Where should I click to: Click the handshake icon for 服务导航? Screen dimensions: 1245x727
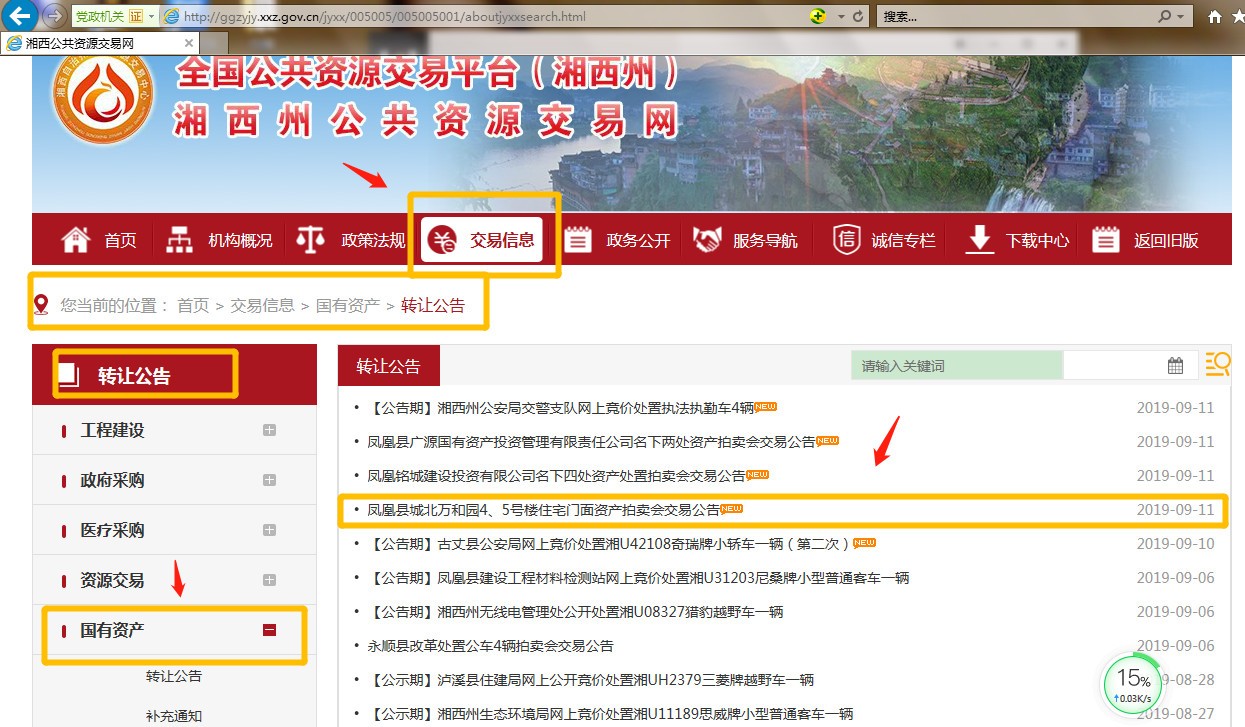coord(708,238)
